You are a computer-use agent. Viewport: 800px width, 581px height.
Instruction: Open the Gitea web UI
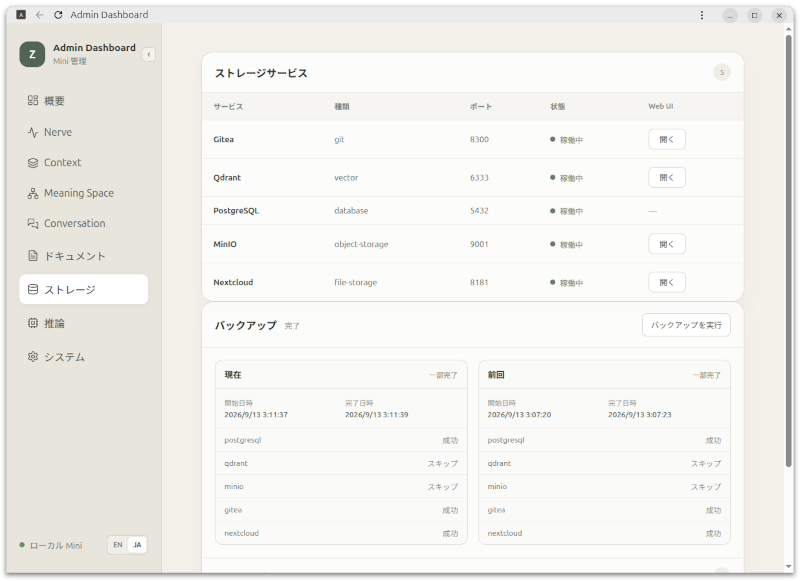667,139
